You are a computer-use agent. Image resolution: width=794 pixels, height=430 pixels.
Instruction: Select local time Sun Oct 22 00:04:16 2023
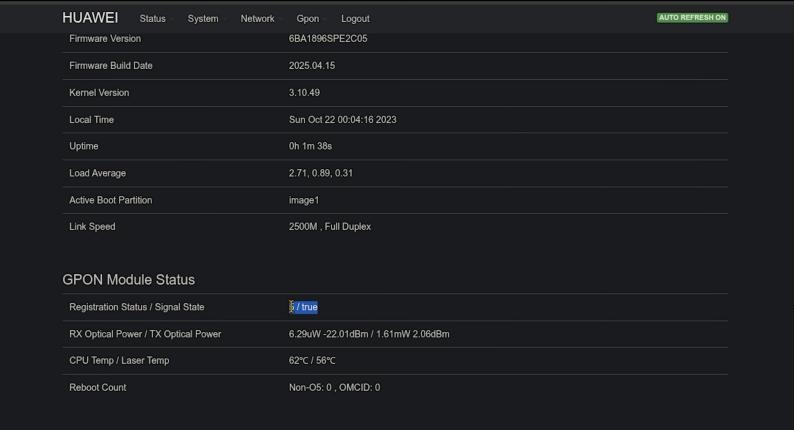[x=343, y=120]
